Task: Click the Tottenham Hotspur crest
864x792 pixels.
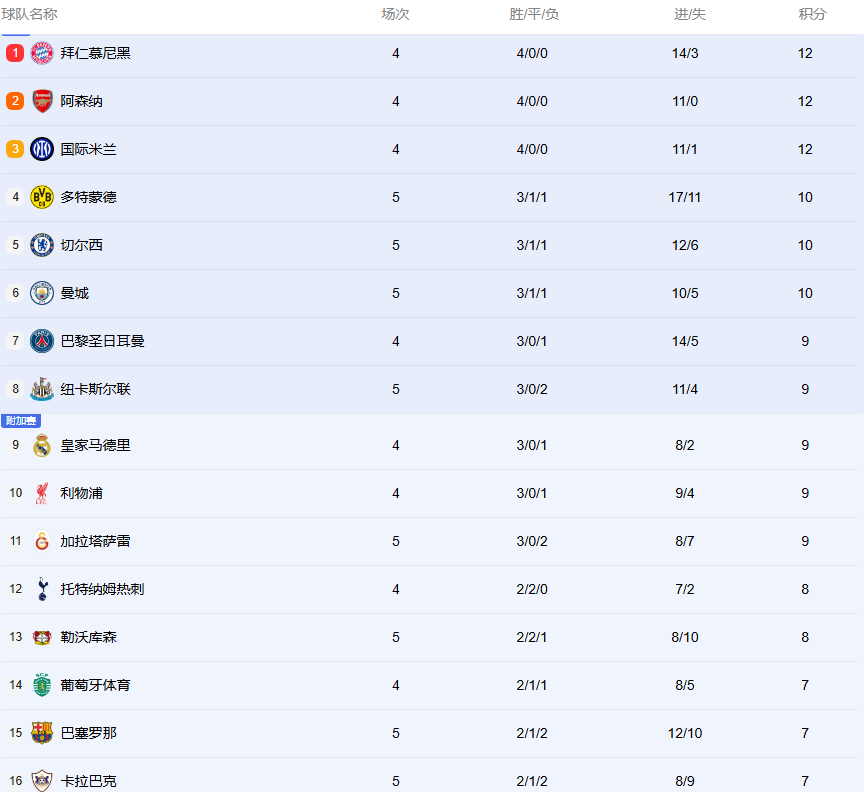Action: [x=42, y=589]
